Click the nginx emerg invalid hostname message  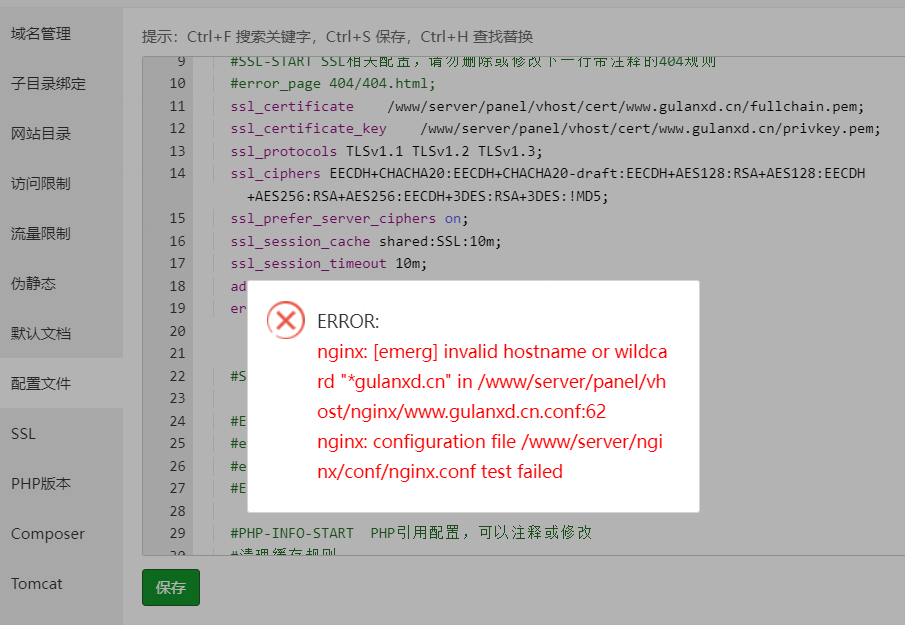492,381
